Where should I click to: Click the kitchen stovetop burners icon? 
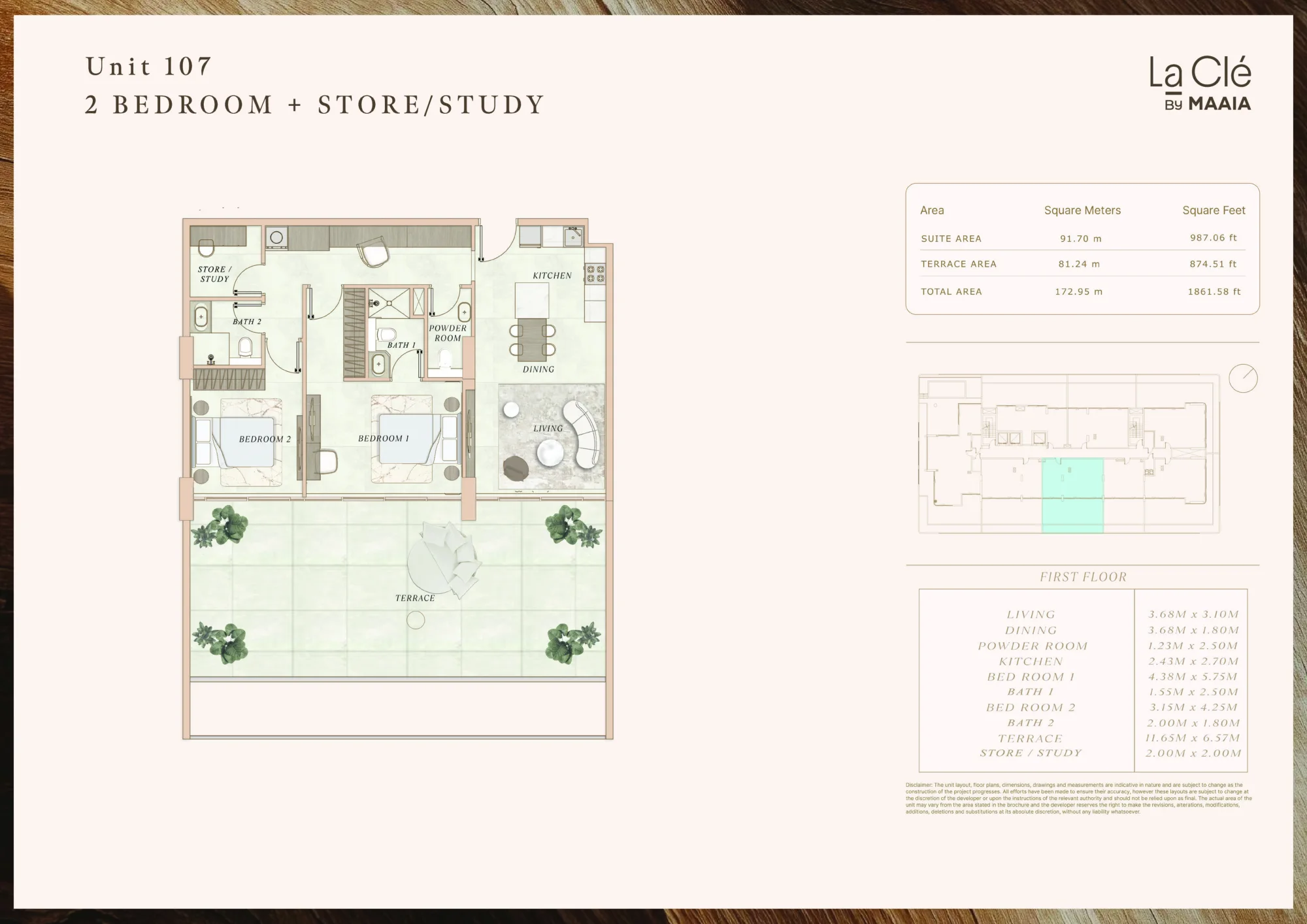(x=595, y=273)
